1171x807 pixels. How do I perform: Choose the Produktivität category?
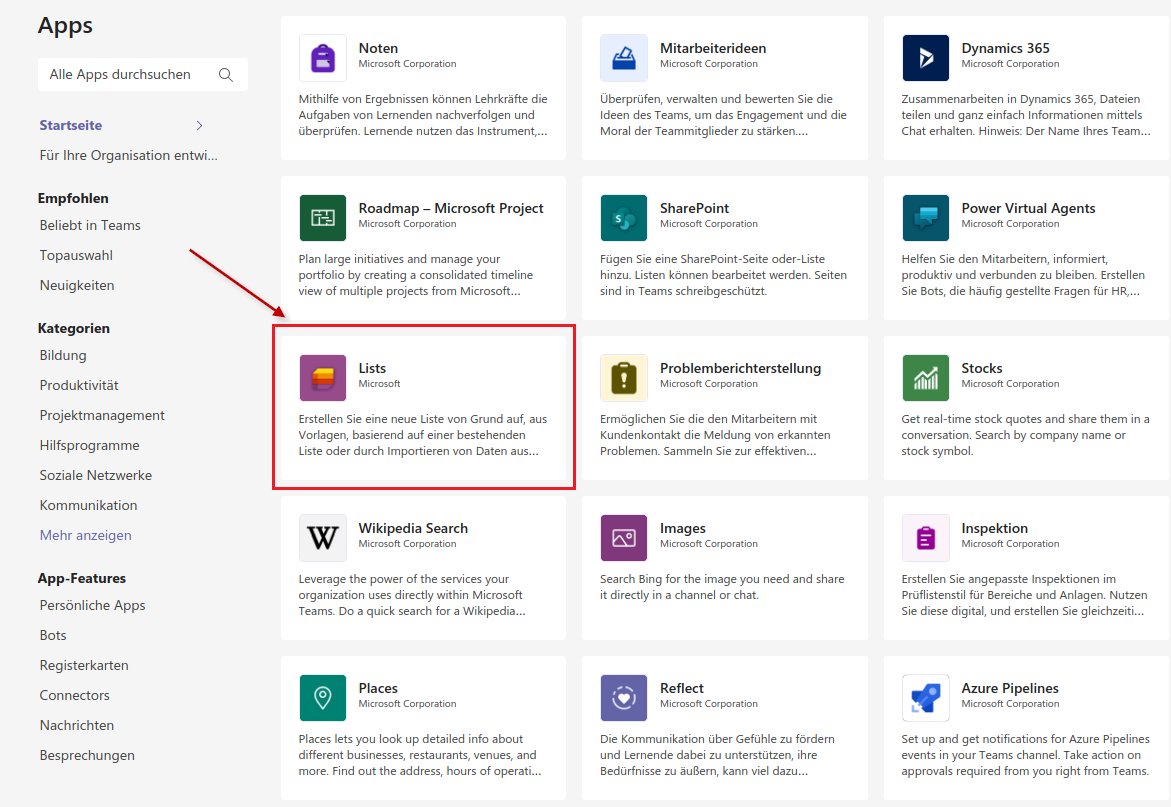pyautogui.click(x=79, y=385)
